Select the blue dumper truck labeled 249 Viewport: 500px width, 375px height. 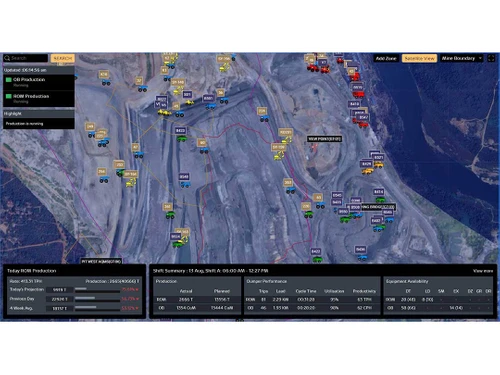92,134
